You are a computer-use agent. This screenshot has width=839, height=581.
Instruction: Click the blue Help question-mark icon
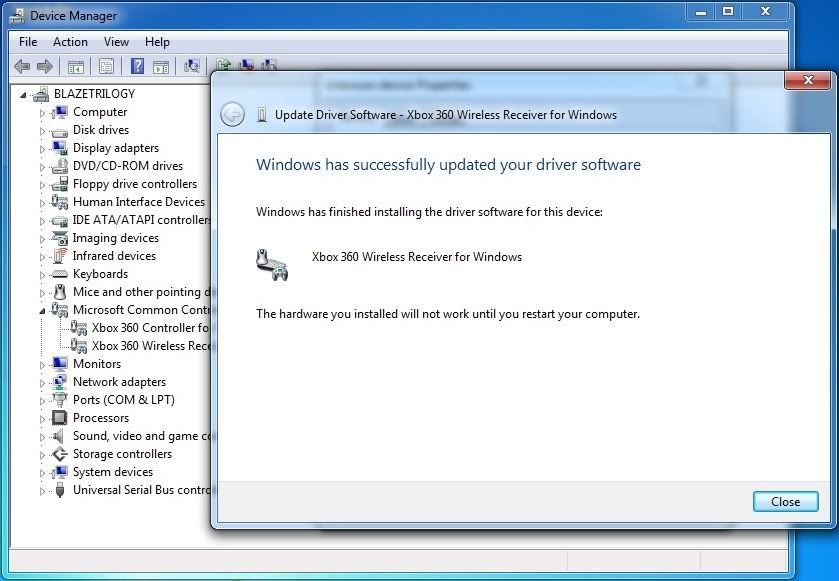point(138,66)
